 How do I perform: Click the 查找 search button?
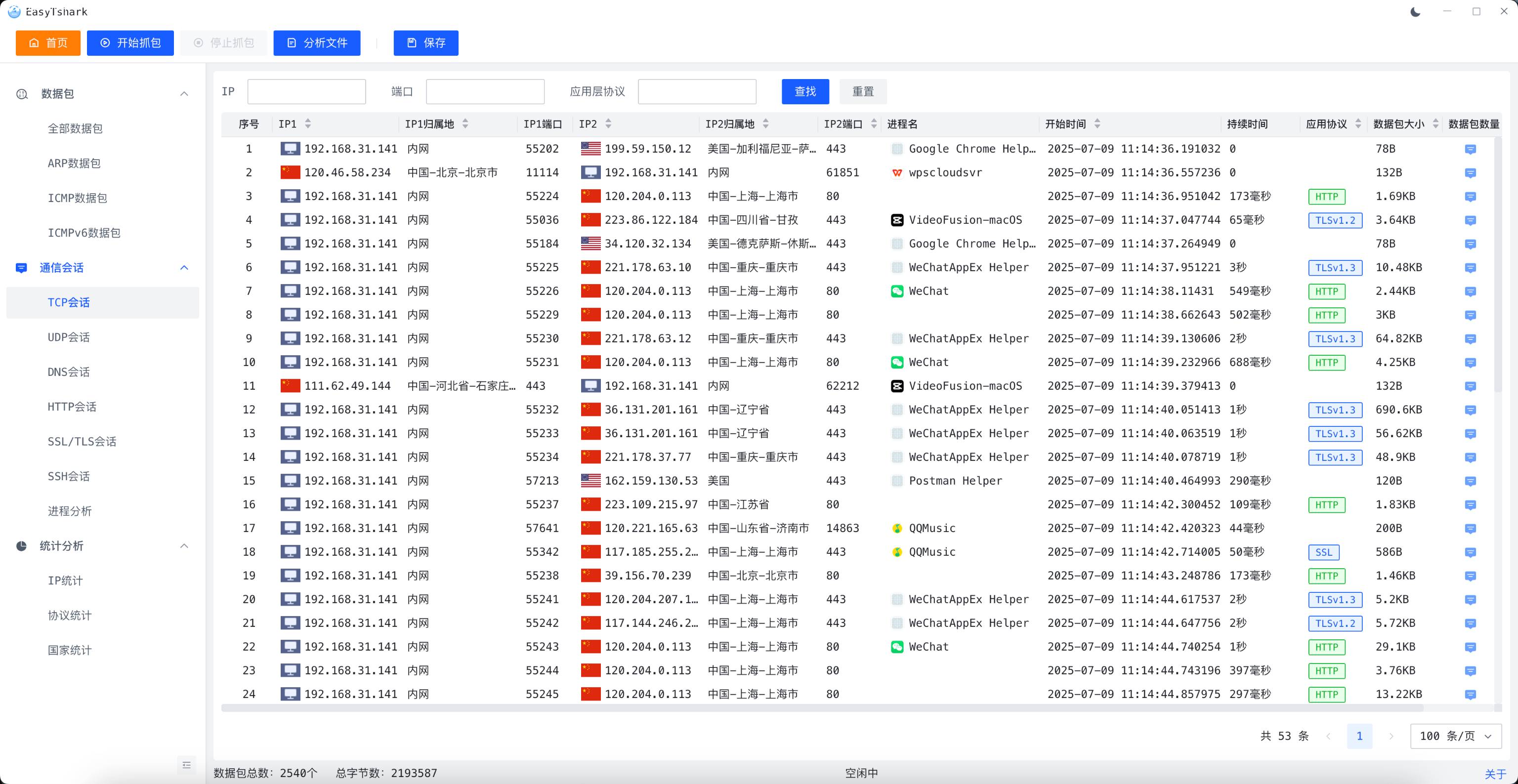(x=804, y=91)
